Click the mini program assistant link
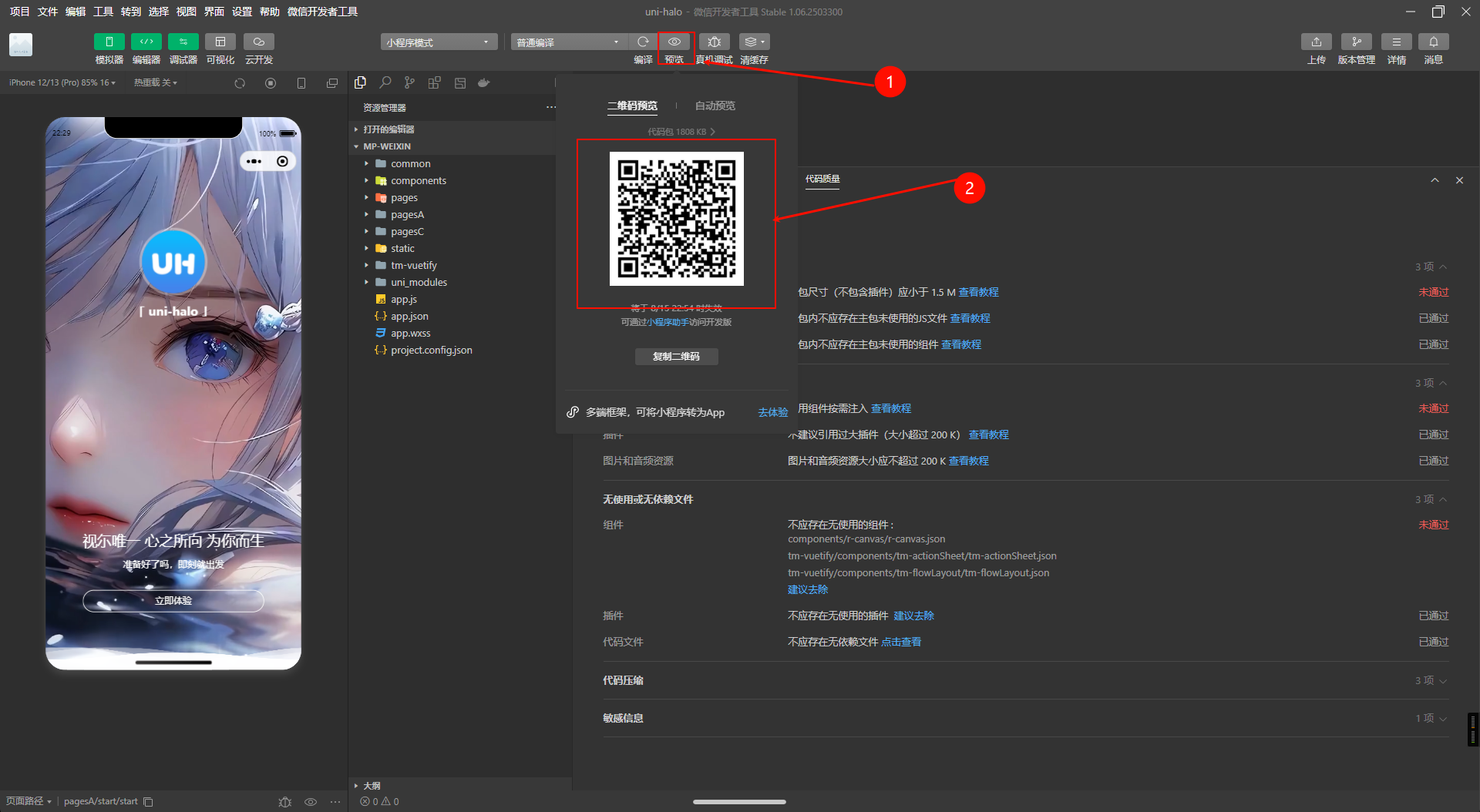 668,322
